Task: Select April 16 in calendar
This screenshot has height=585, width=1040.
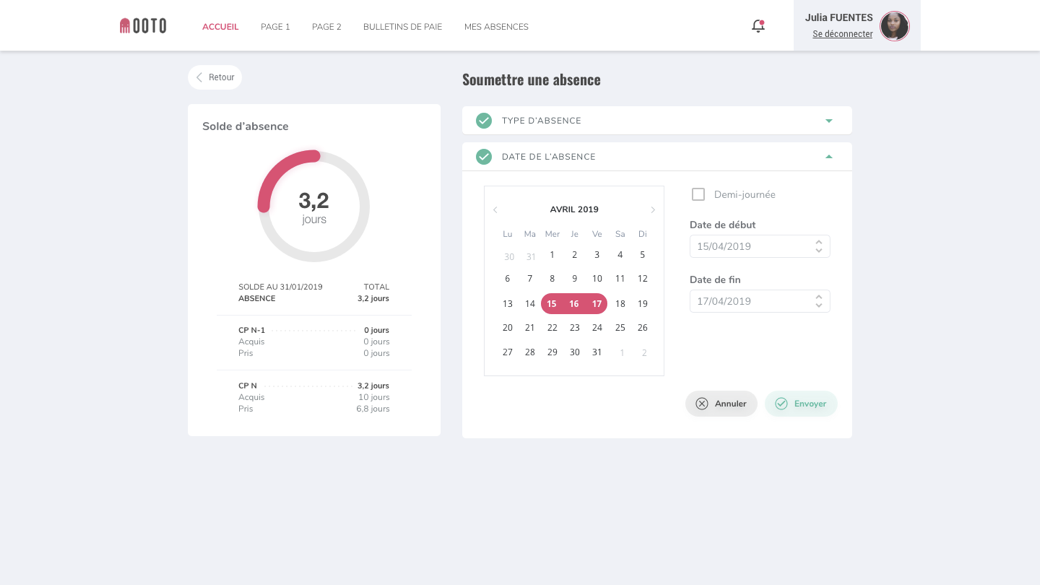Action: pos(574,304)
